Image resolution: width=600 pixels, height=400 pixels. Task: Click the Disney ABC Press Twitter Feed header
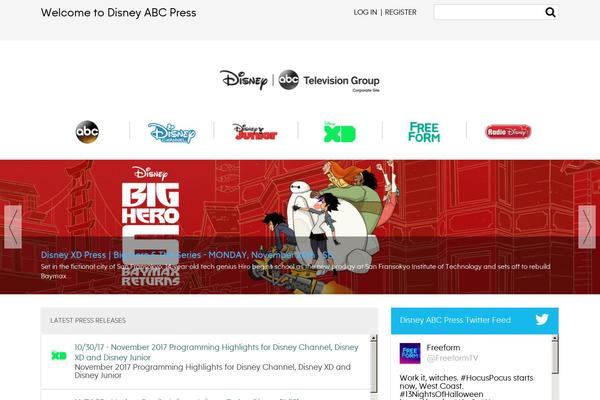[x=474, y=321]
